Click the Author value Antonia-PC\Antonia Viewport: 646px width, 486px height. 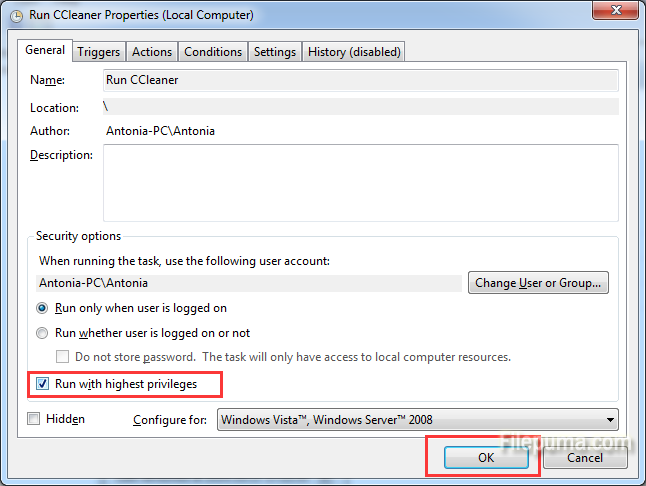click(x=160, y=131)
